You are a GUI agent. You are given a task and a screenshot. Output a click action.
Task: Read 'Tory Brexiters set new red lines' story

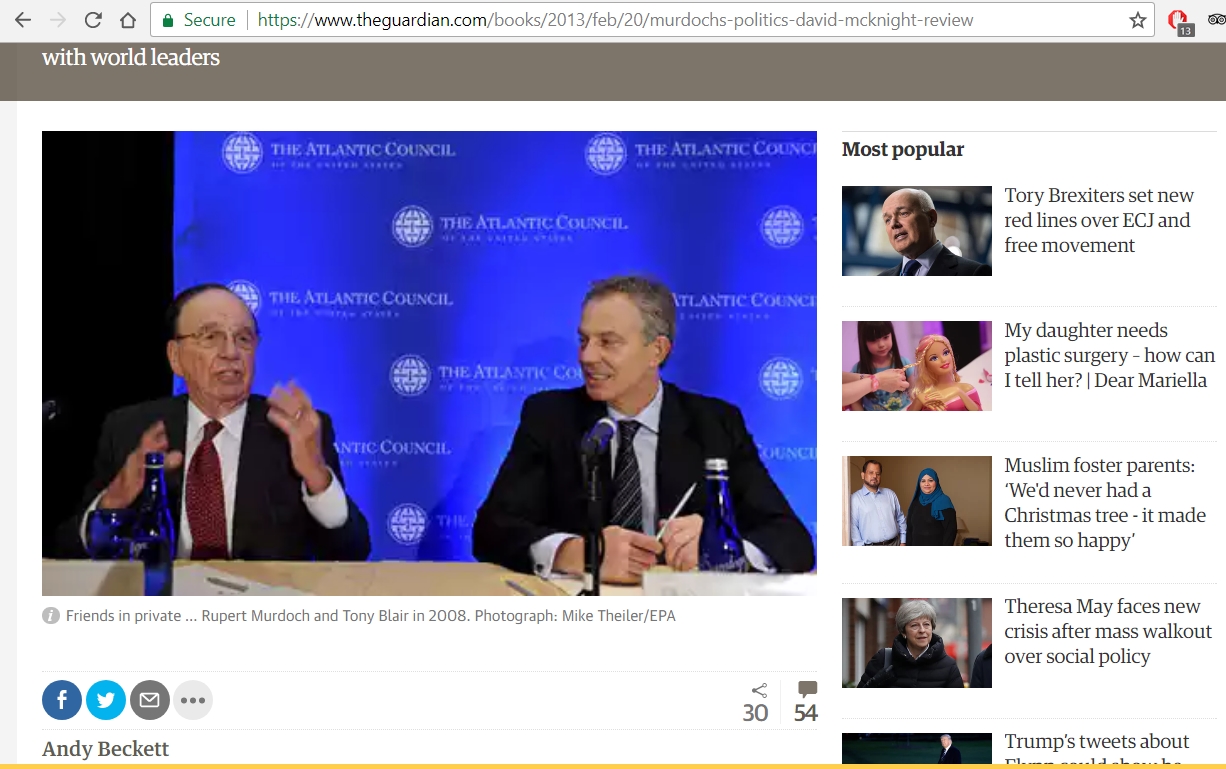1099,220
